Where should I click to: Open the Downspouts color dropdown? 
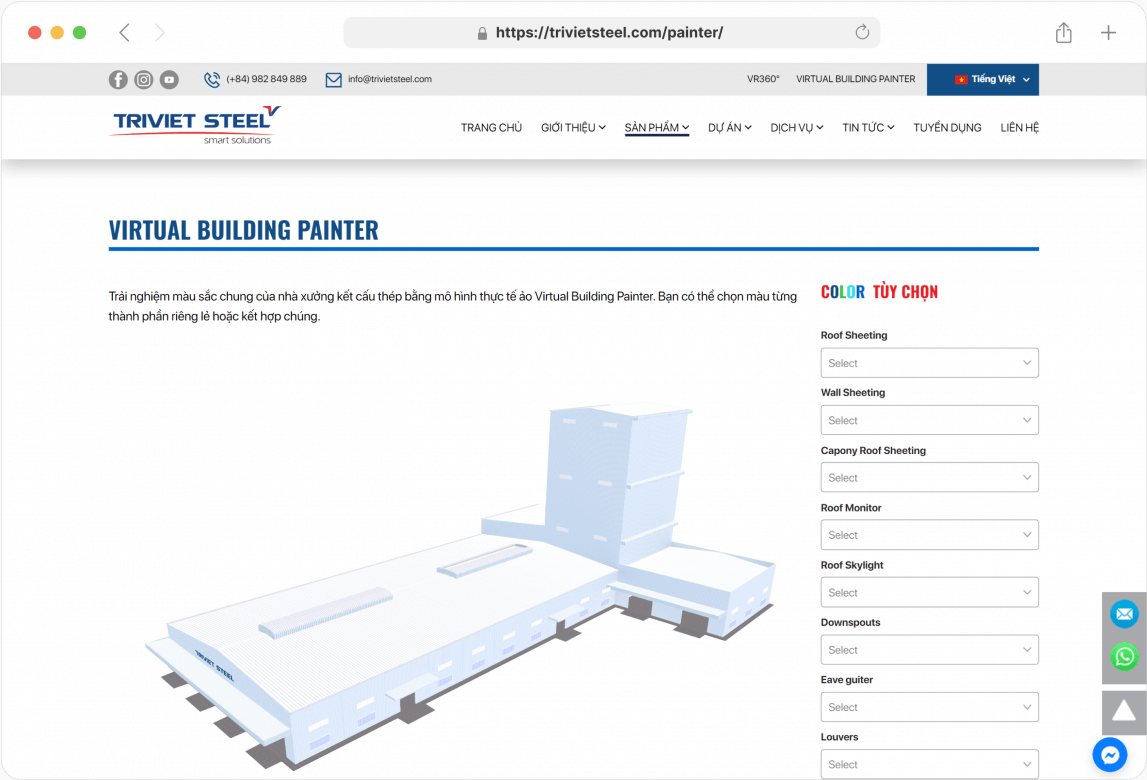coord(929,650)
